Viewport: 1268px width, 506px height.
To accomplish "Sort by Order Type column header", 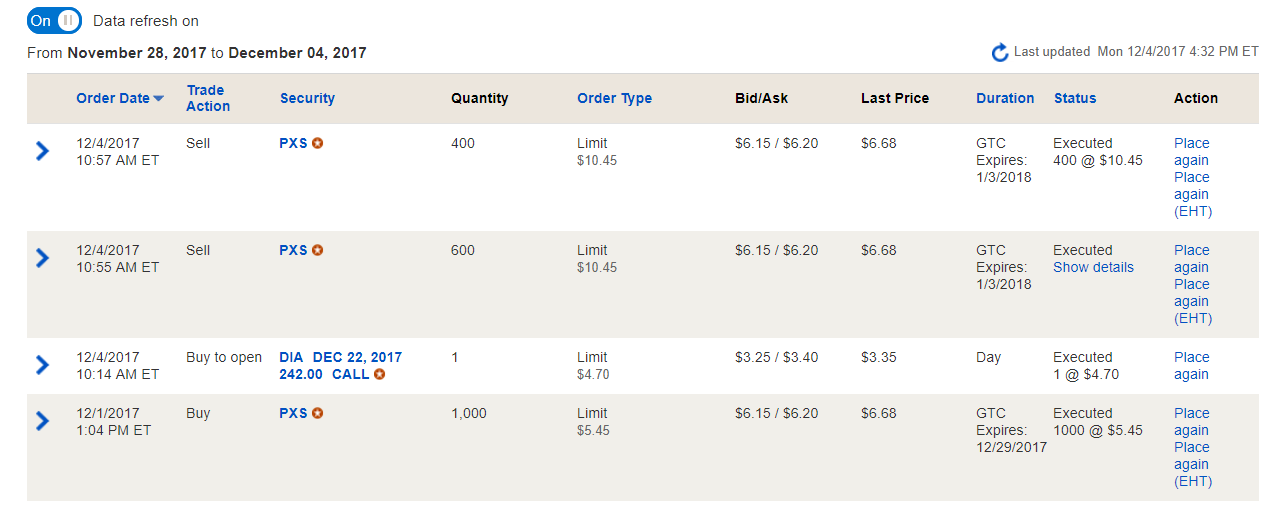I will (614, 98).
